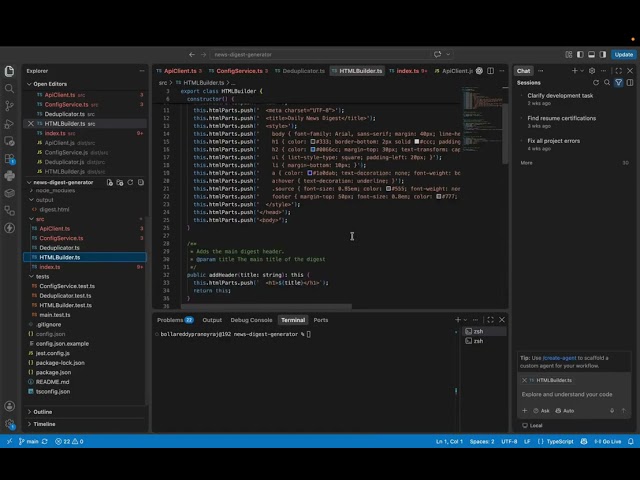Open the Explorer view in activity bar
640x480 pixels.
9,71
